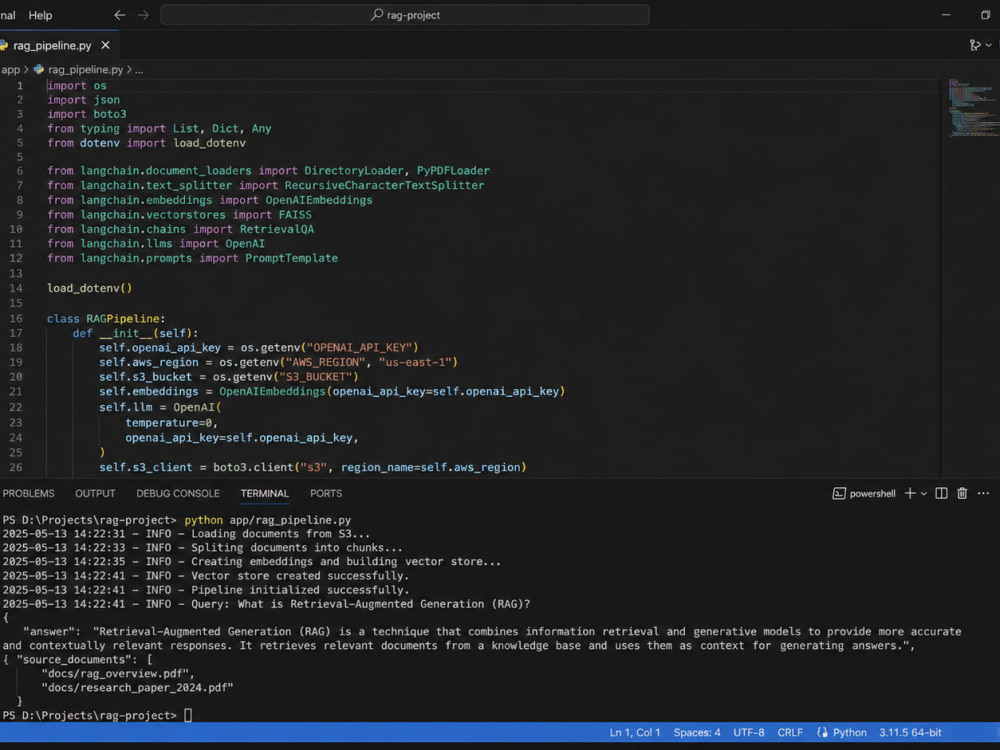Click Ln 1, Col 1 in status bar
The height and width of the screenshot is (750, 1000).
(635, 733)
